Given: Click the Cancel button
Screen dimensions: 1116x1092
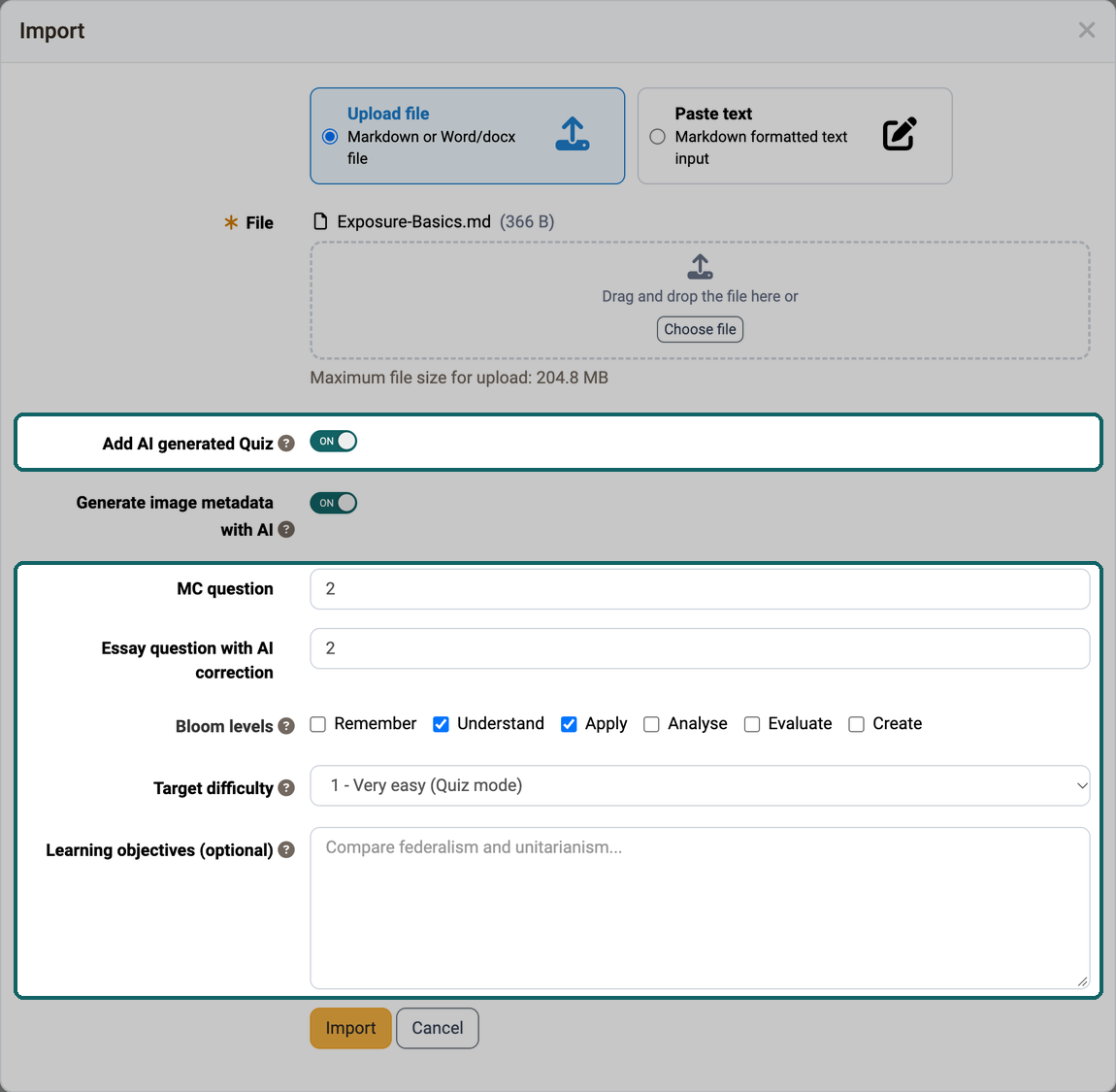Looking at the screenshot, I should pos(437,1028).
